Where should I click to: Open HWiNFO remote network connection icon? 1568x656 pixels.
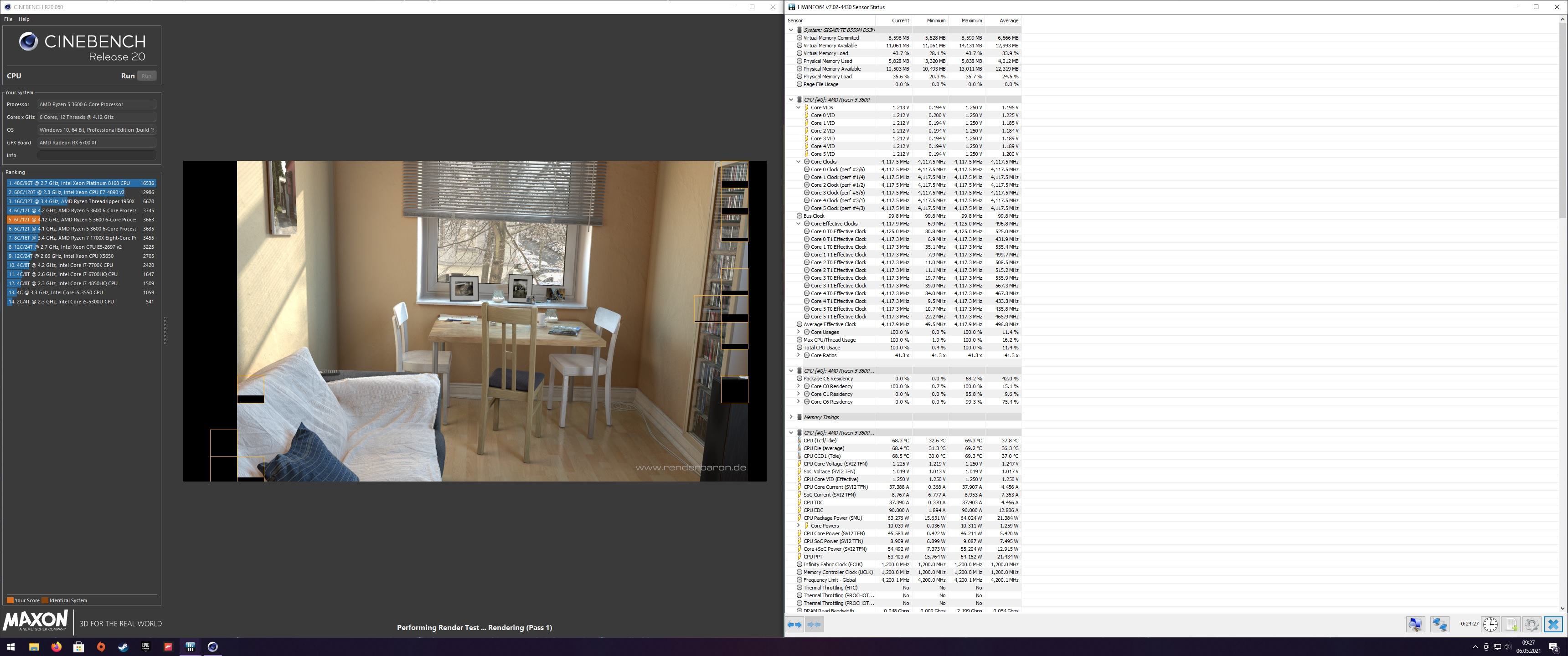coord(1439,625)
